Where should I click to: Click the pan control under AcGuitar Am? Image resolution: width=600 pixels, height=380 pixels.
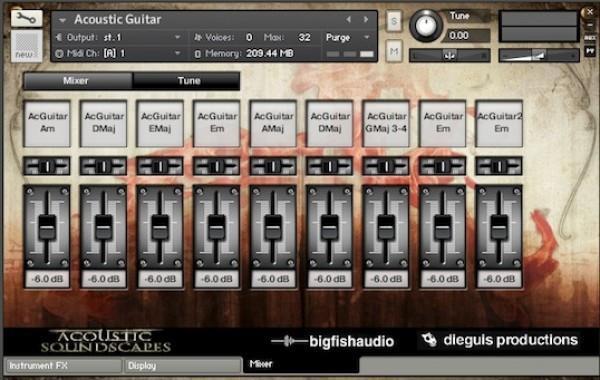coord(47,166)
